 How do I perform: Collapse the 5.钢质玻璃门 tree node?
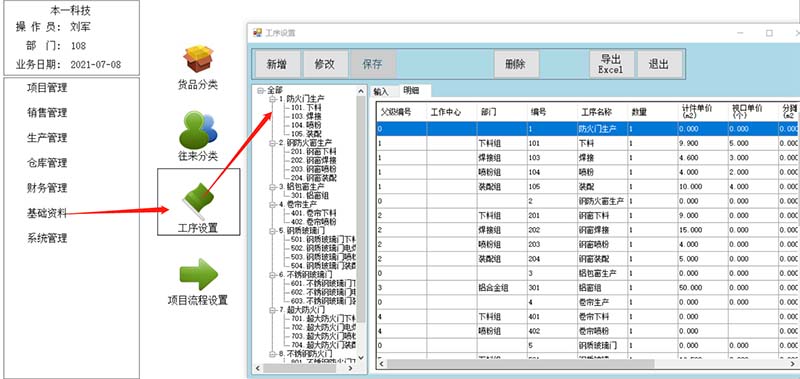272,231
